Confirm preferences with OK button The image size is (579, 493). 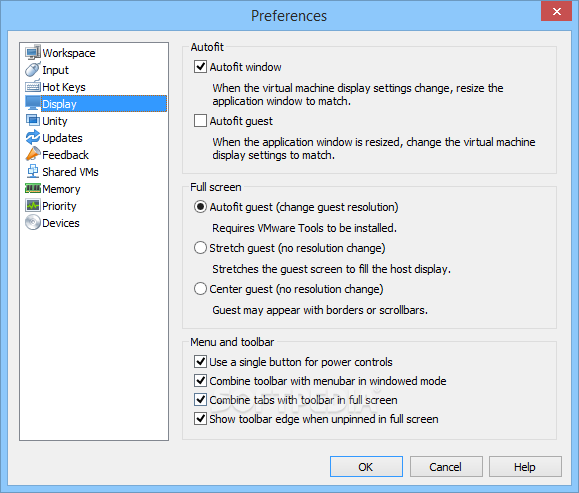(366, 467)
